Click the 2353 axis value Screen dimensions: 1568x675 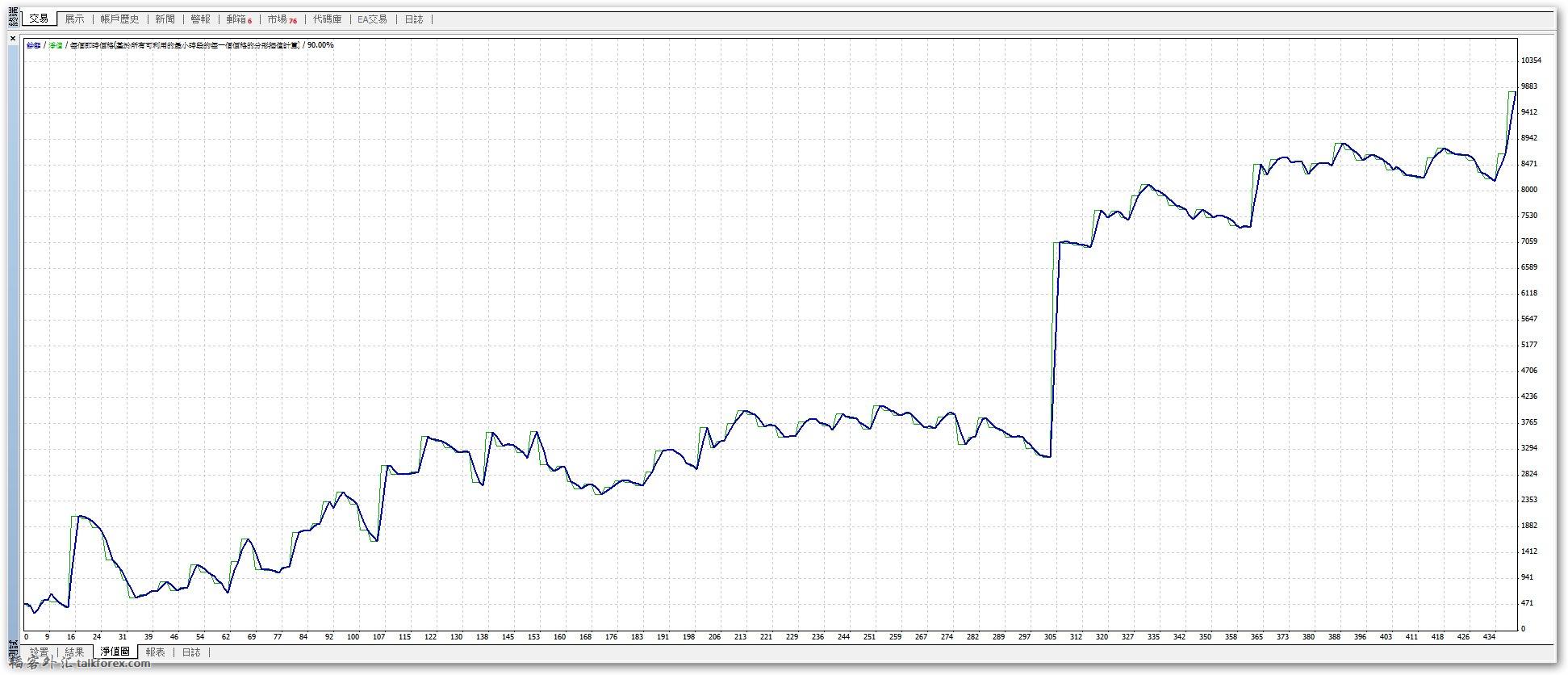click(x=1529, y=500)
